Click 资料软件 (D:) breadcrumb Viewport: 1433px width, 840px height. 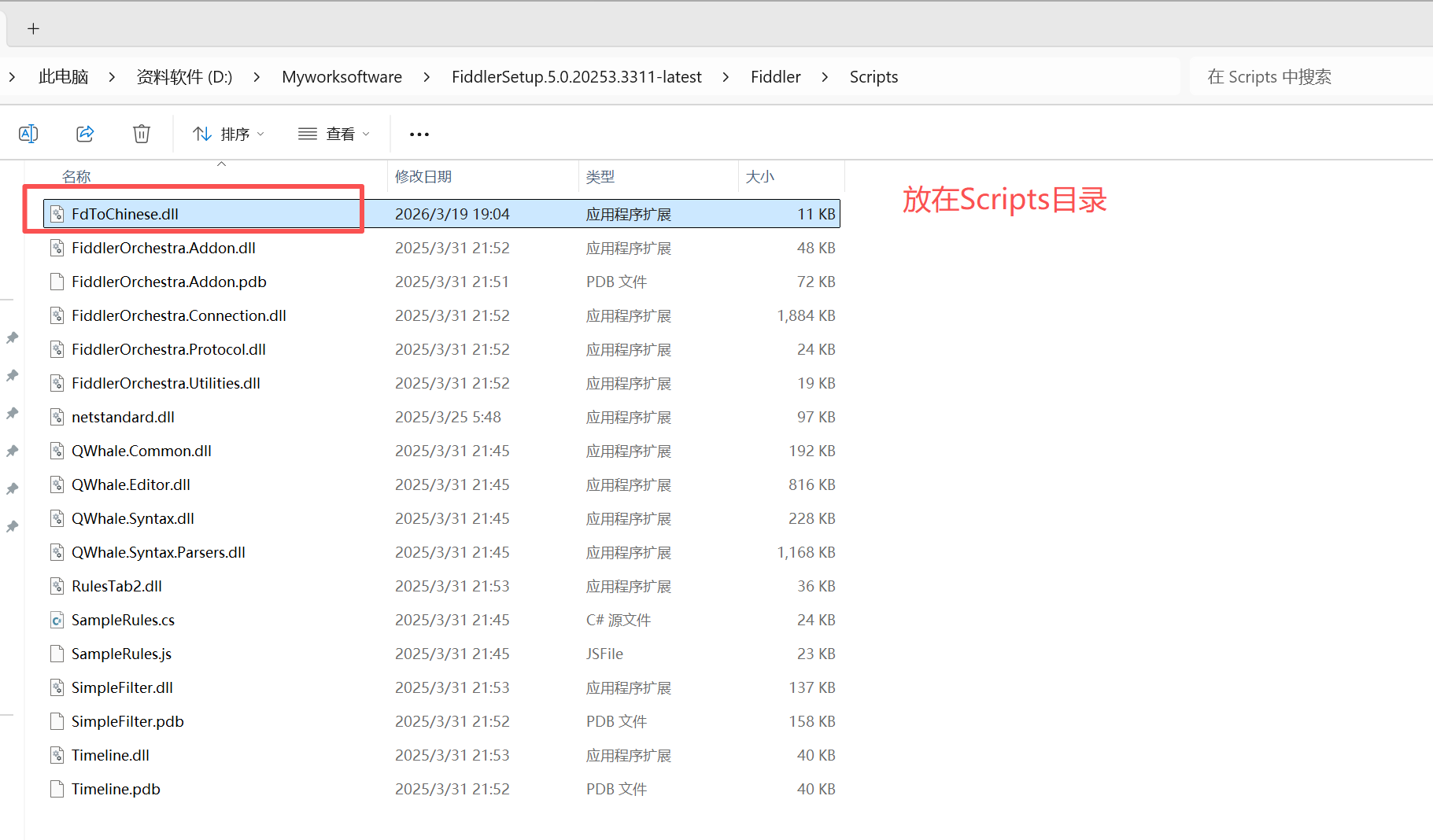(x=184, y=77)
